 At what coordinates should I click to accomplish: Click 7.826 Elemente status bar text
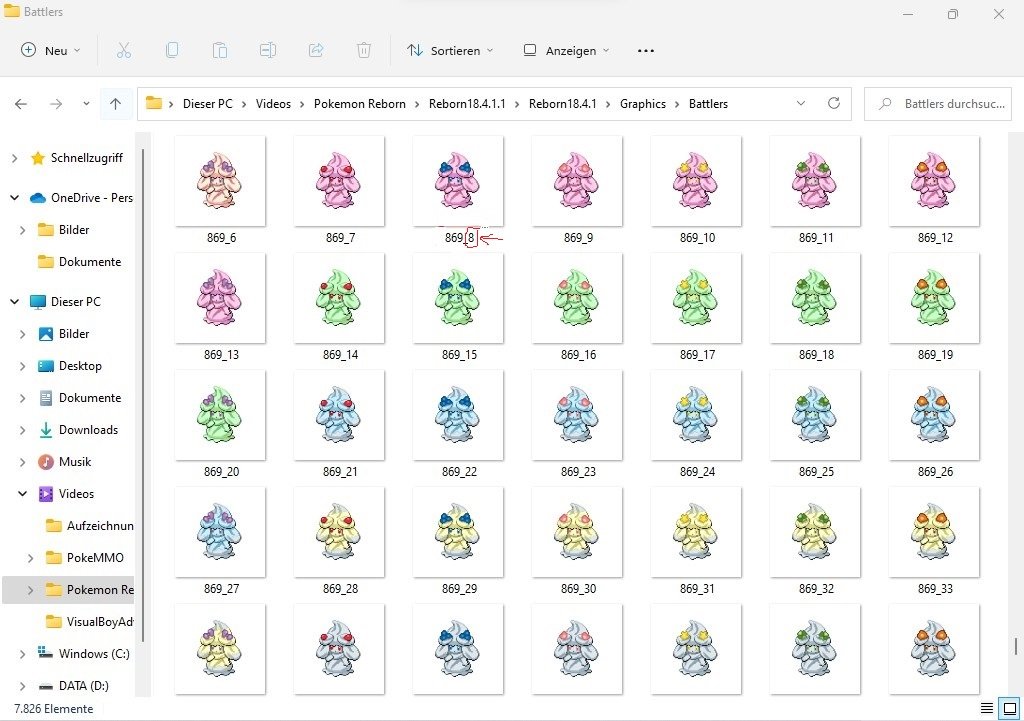click(54, 709)
